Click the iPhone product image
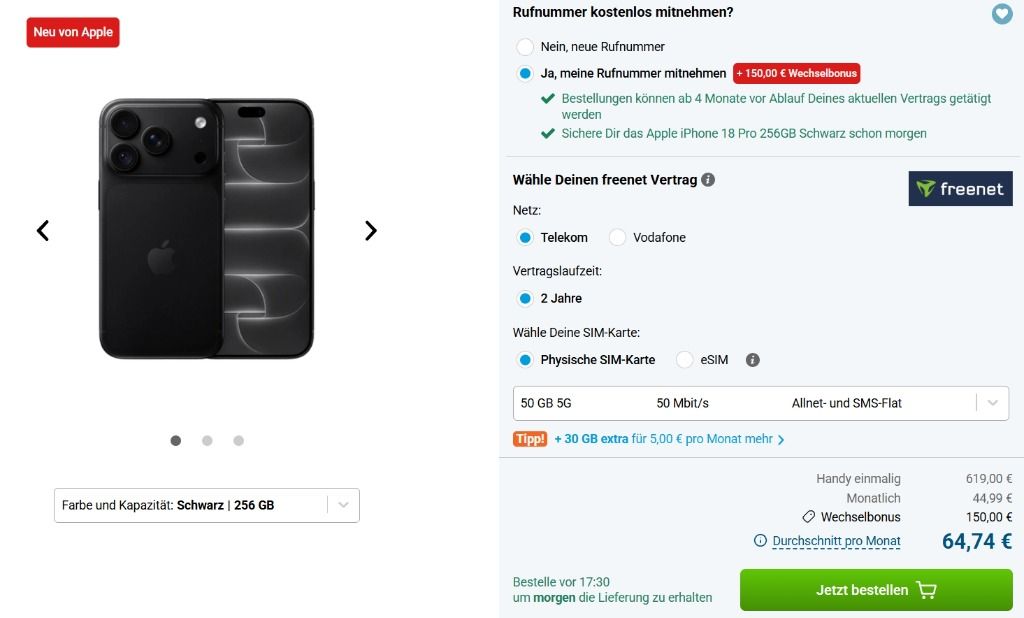Viewport: 1024px width, 618px height. click(x=206, y=229)
